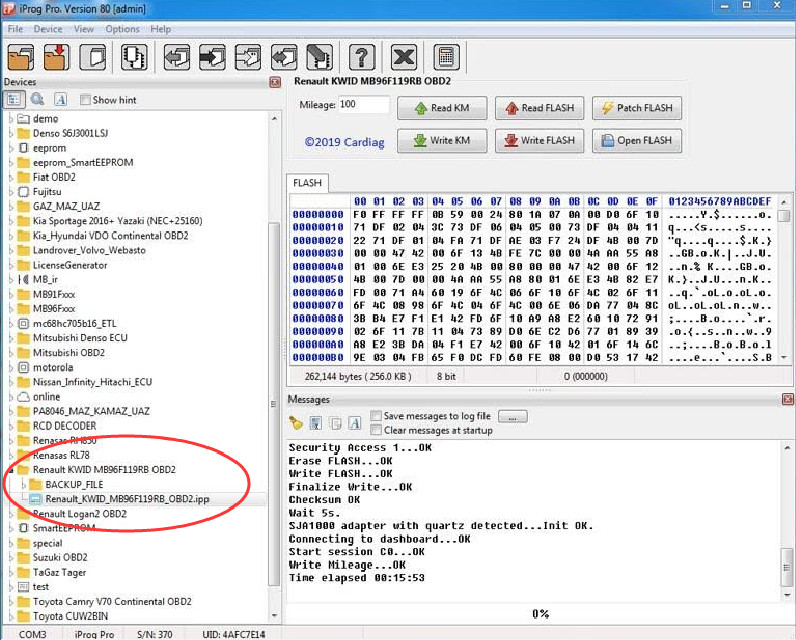Click the font 'A' icon in Devices panel
The width and height of the screenshot is (796, 640).
pyautogui.click(x=60, y=99)
